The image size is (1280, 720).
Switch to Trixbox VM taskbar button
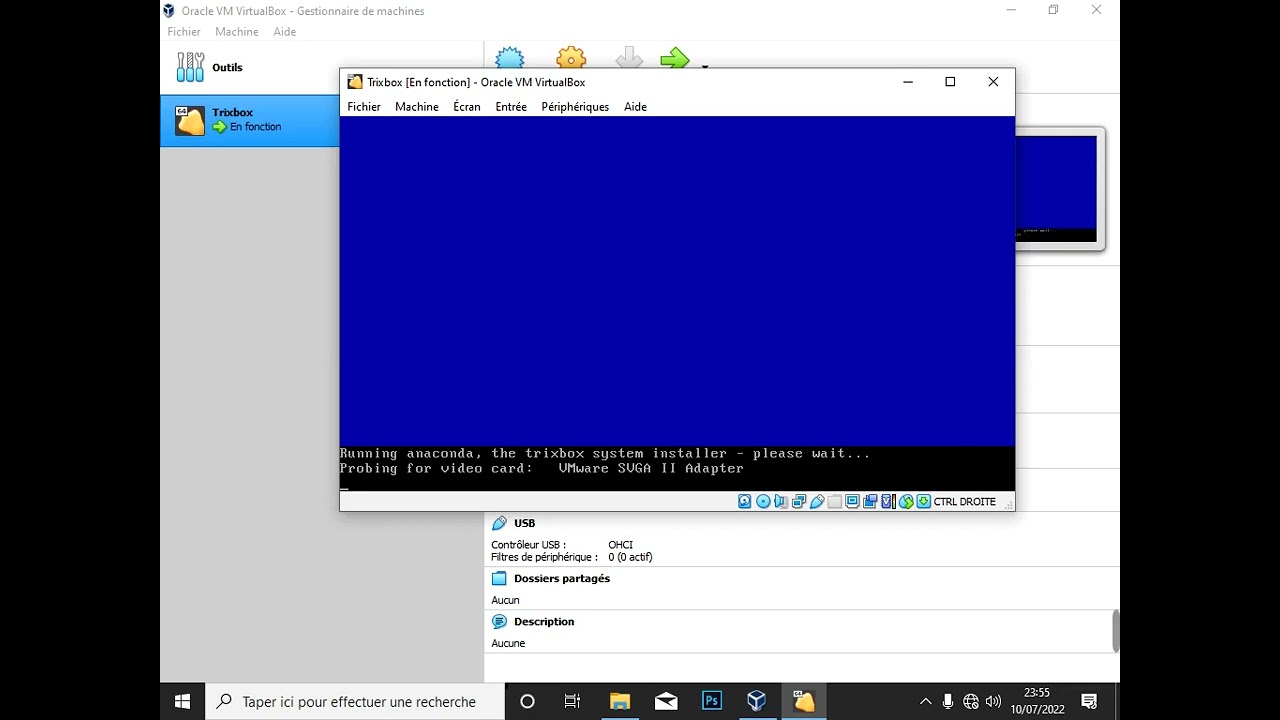pos(804,701)
